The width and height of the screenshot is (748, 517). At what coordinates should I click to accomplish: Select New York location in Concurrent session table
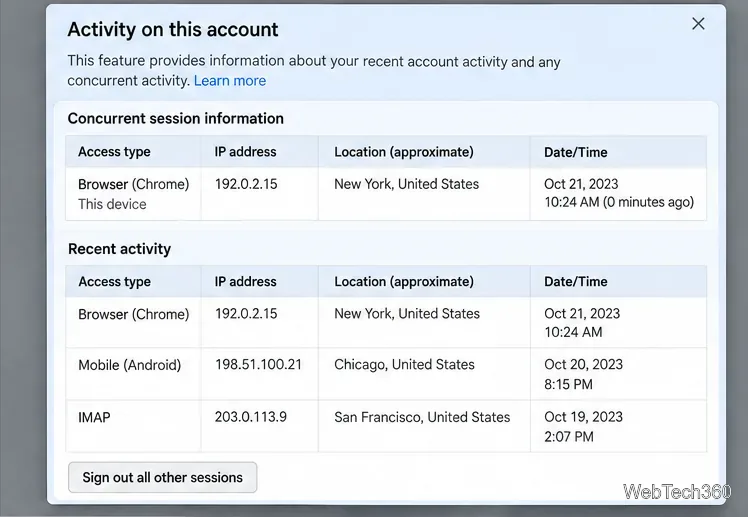pos(406,184)
